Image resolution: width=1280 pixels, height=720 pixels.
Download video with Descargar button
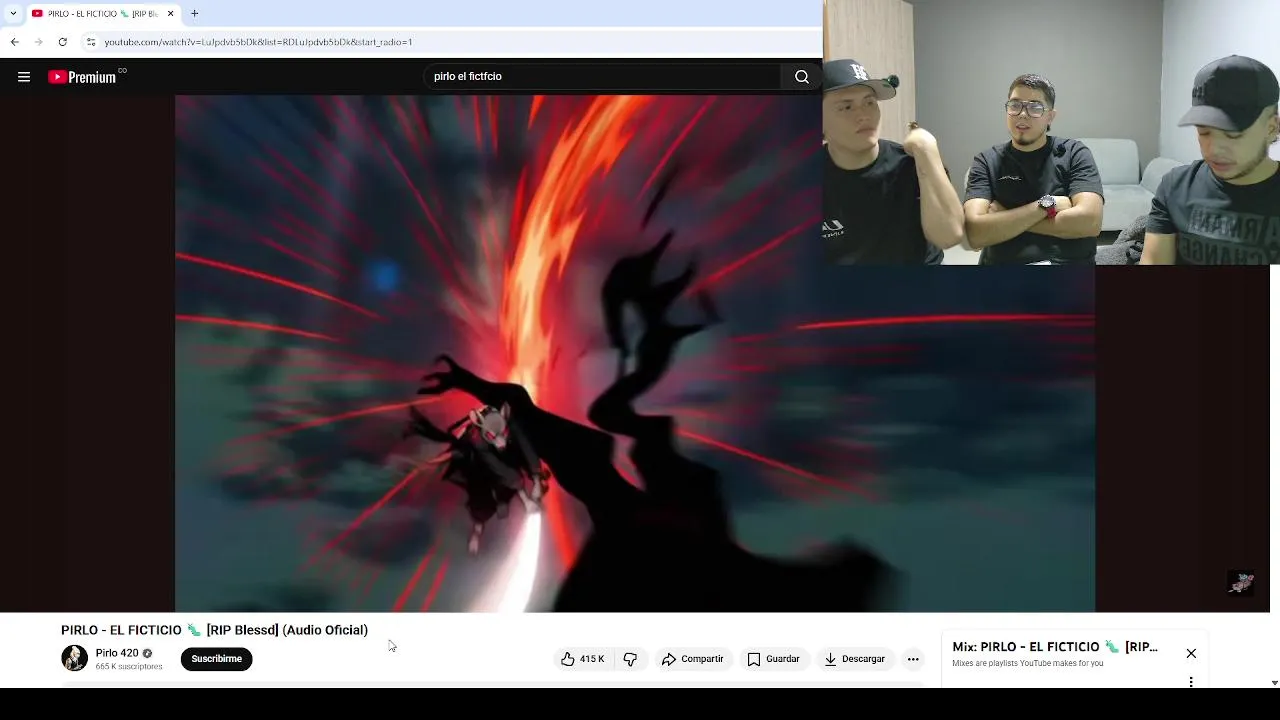tap(854, 659)
